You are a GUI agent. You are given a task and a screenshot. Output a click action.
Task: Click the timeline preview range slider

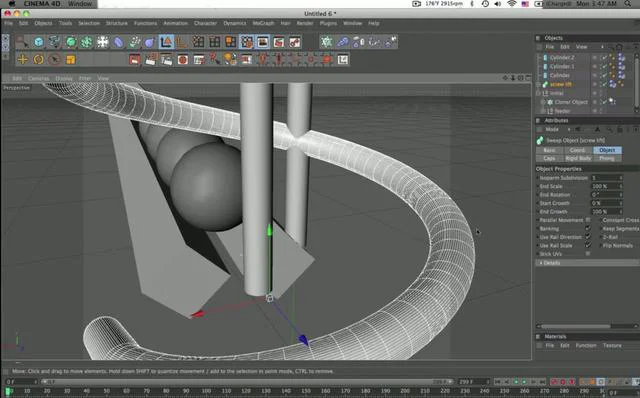pyautogui.click(x=247, y=382)
